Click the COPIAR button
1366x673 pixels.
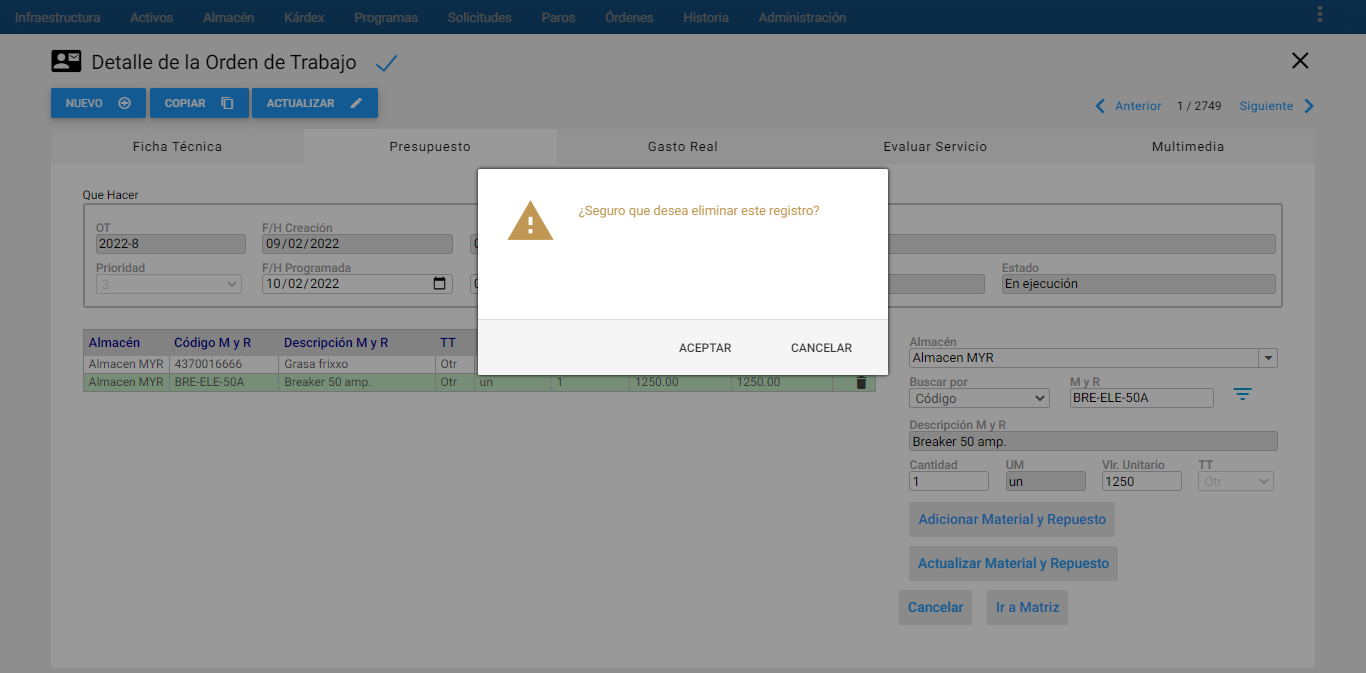(x=199, y=103)
